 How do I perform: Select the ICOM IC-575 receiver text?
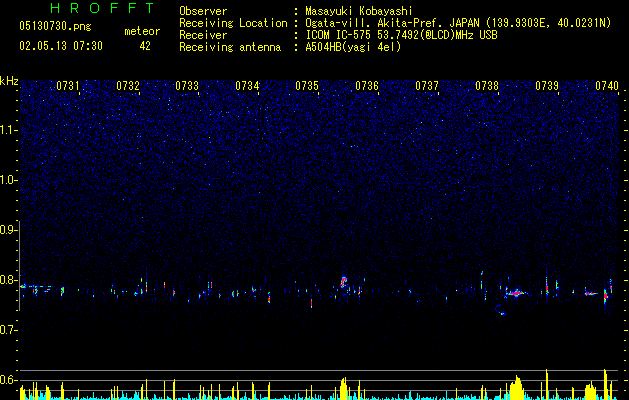401,35
